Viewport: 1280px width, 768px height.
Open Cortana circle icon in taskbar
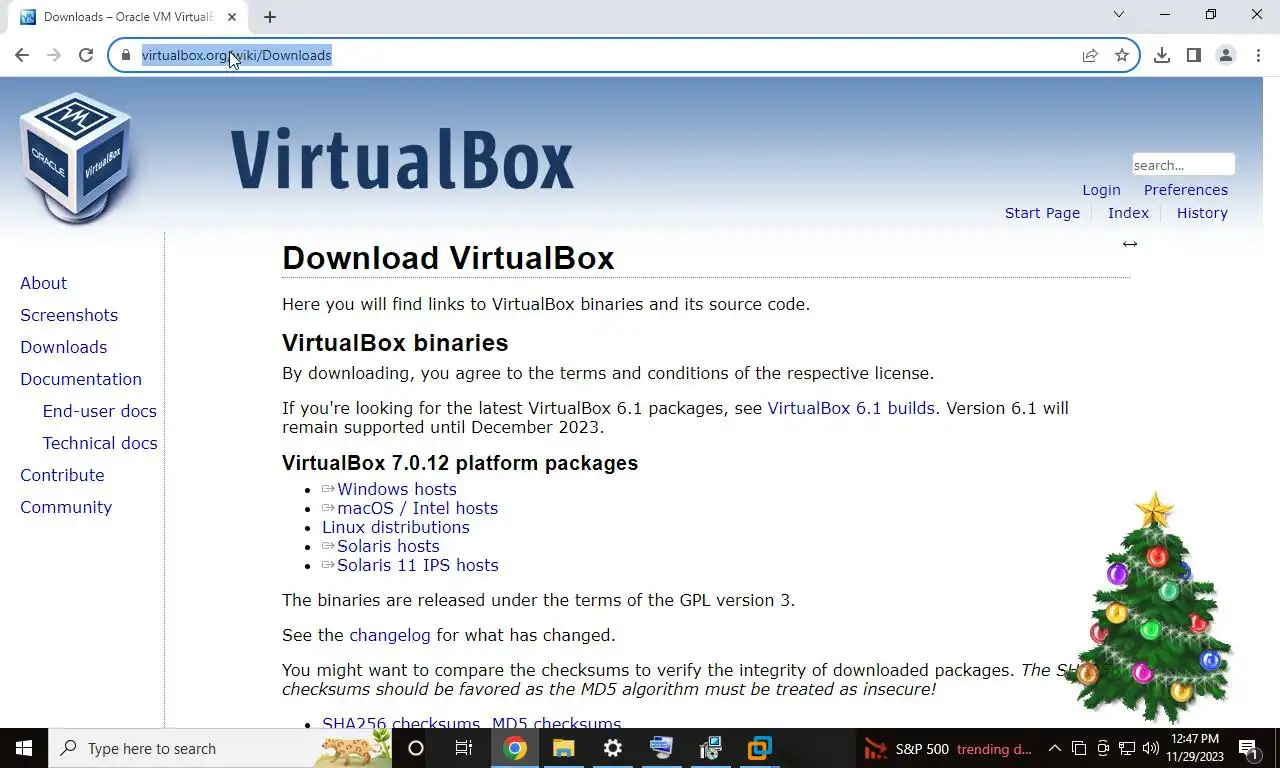coord(416,748)
